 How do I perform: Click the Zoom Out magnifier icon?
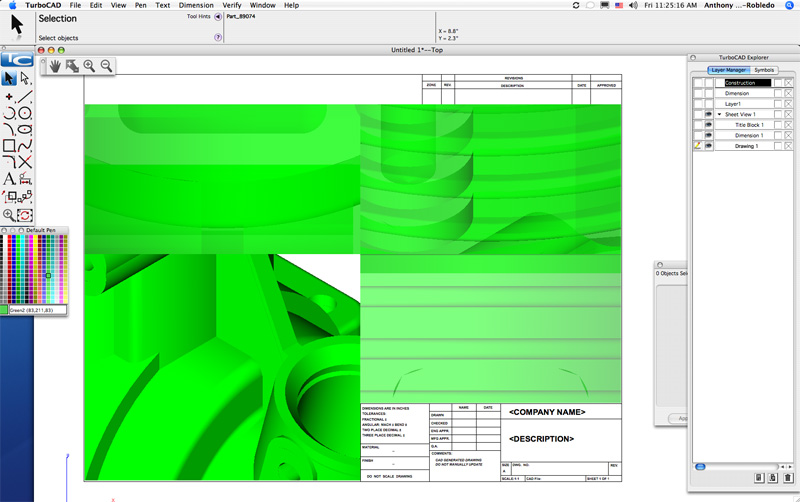coord(105,66)
